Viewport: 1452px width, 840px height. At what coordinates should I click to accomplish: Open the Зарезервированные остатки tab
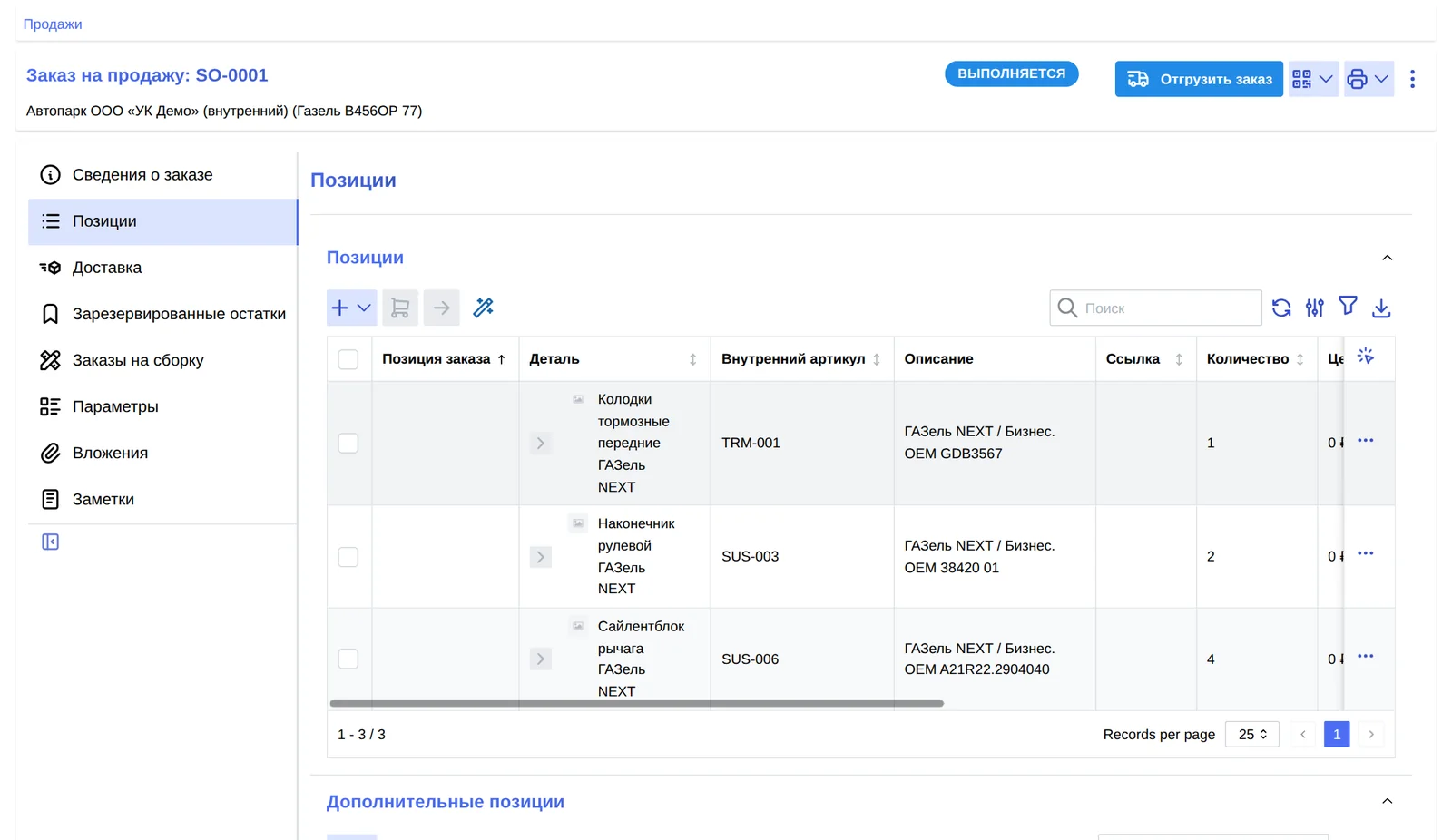162,314
